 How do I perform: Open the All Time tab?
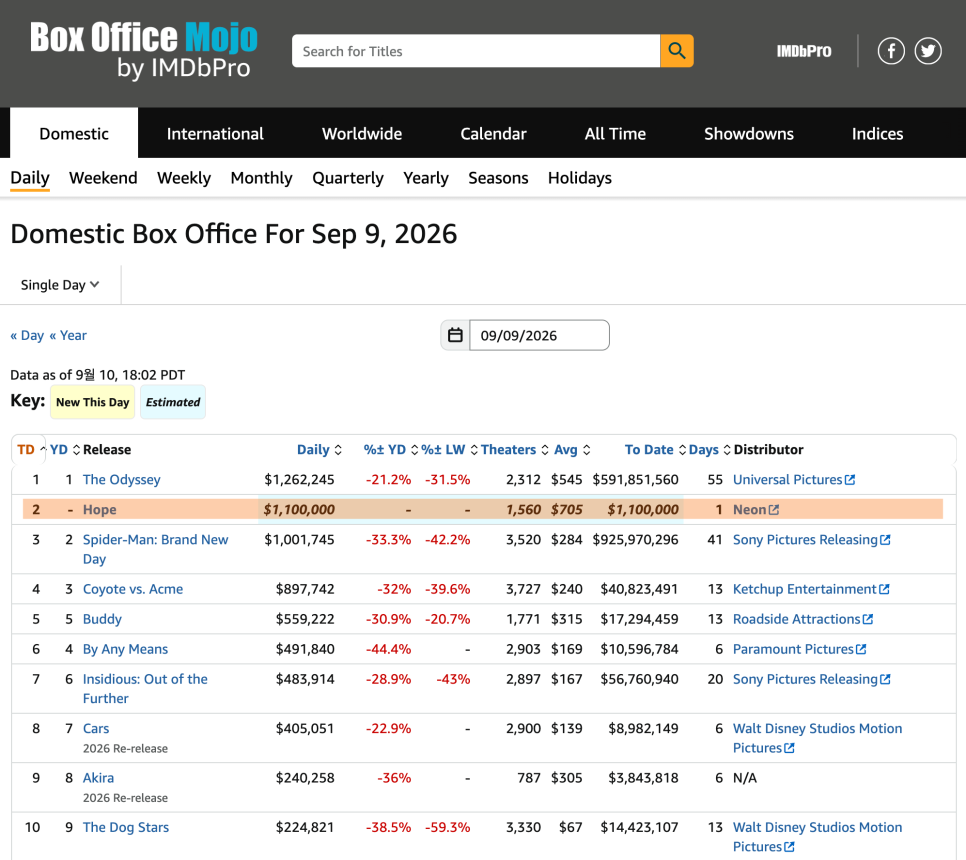(615, 133)
